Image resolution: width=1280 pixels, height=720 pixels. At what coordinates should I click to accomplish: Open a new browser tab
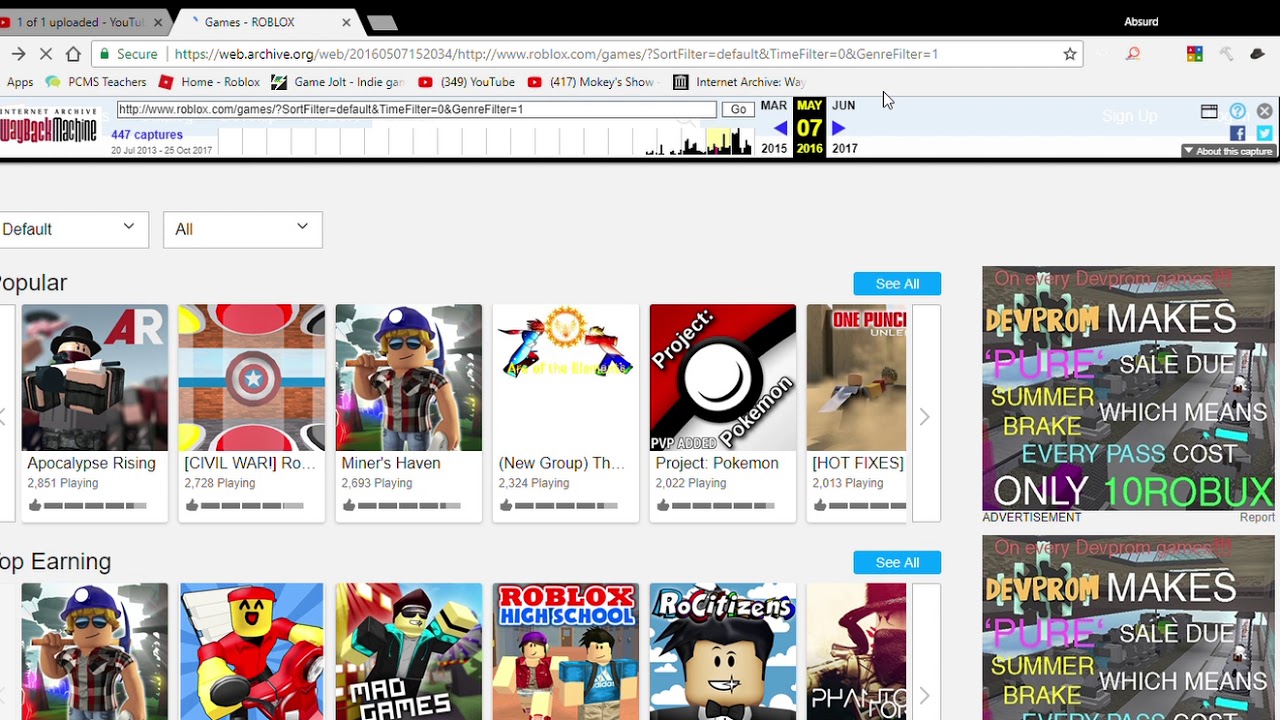click(x=383, y=22)
